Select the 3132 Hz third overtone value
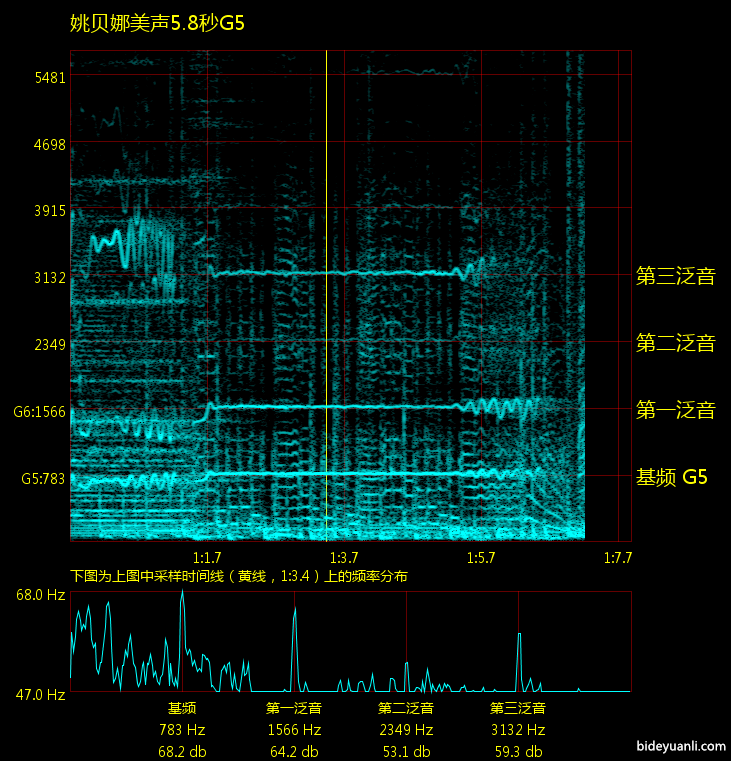The height and width of the screenshot is (761, 731). click(518, 730)
